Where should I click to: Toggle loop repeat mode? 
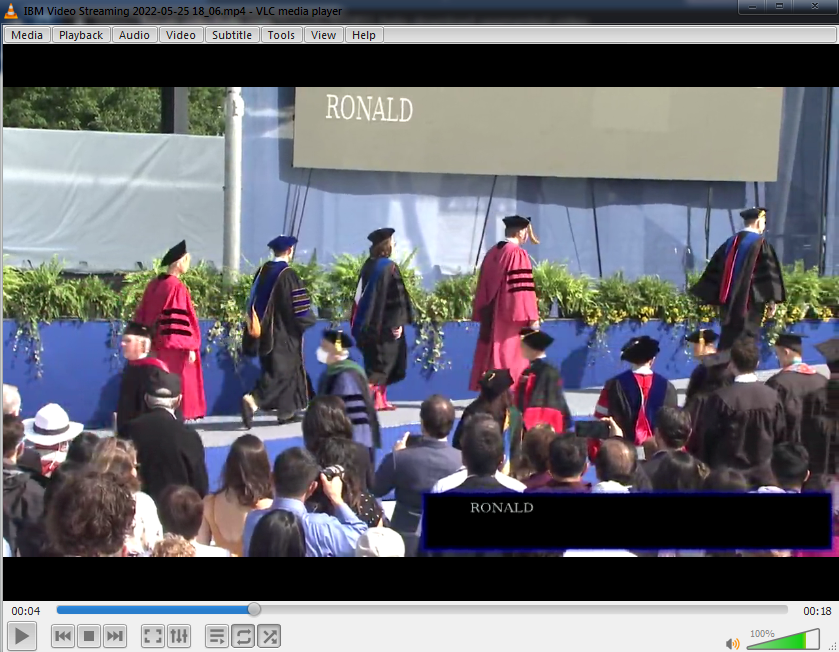coord(243,636)
